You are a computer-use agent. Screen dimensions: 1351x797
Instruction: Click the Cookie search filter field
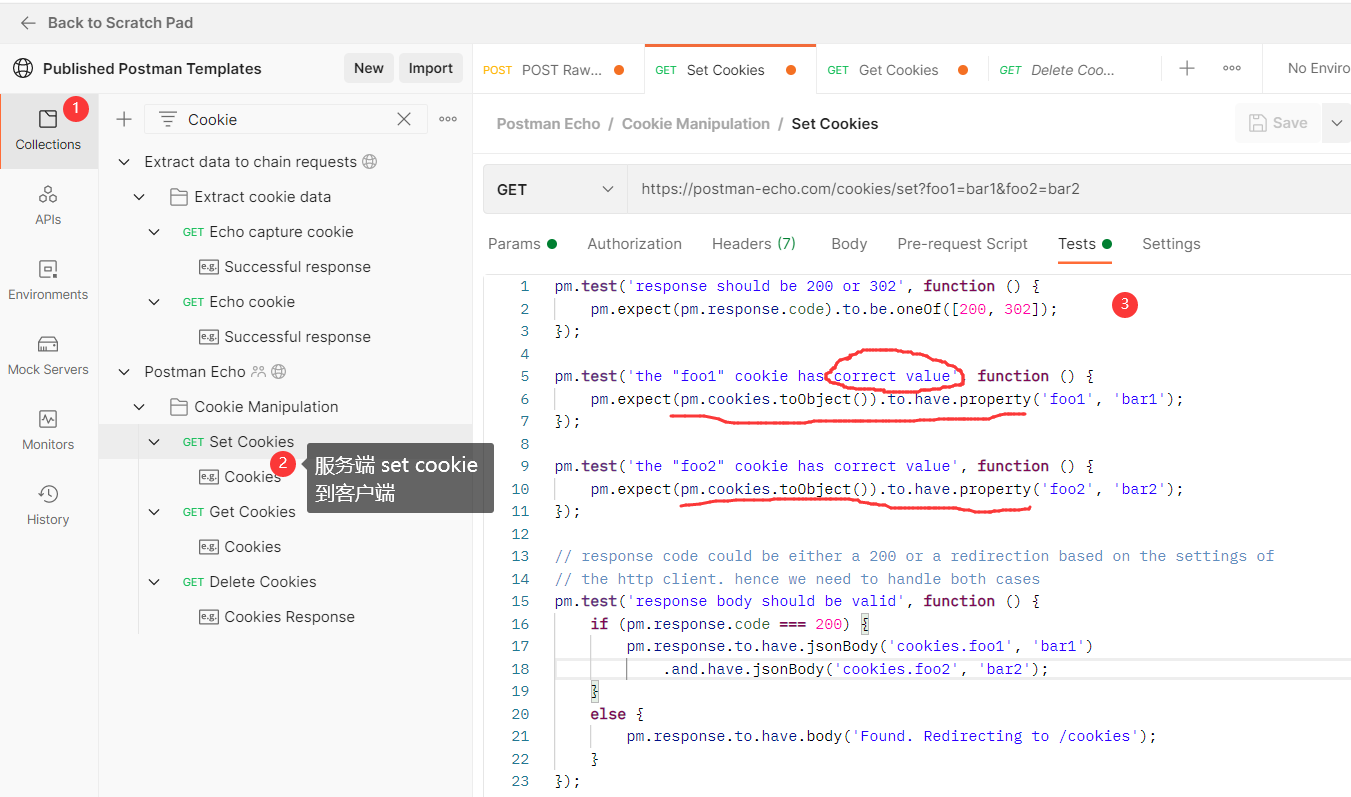(286, 119)
